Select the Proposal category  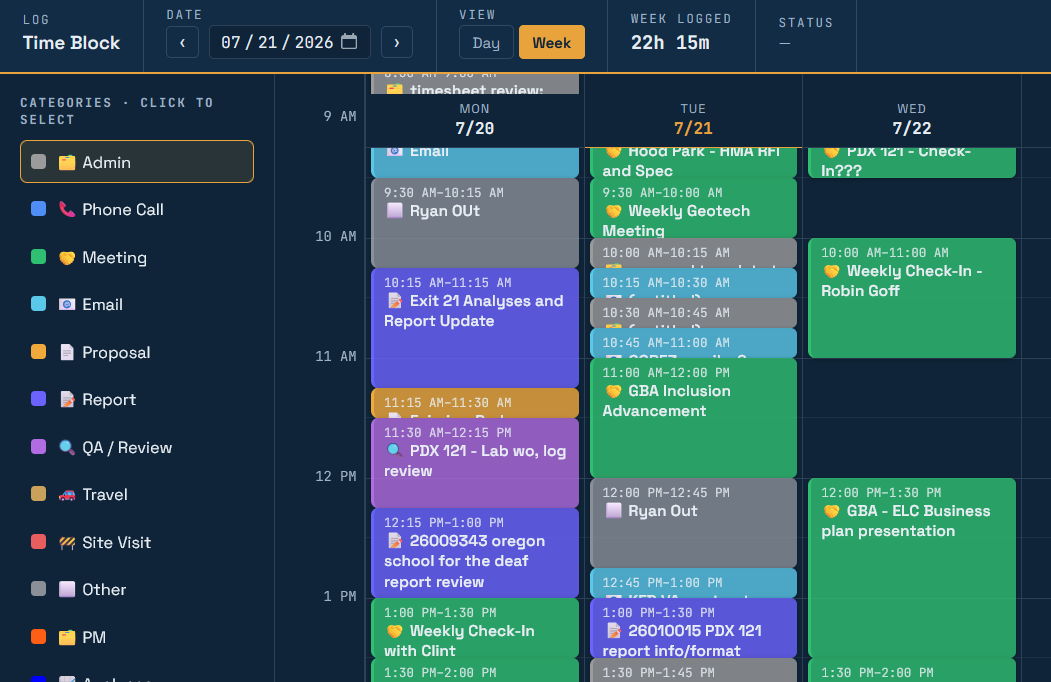pos(137,352)
